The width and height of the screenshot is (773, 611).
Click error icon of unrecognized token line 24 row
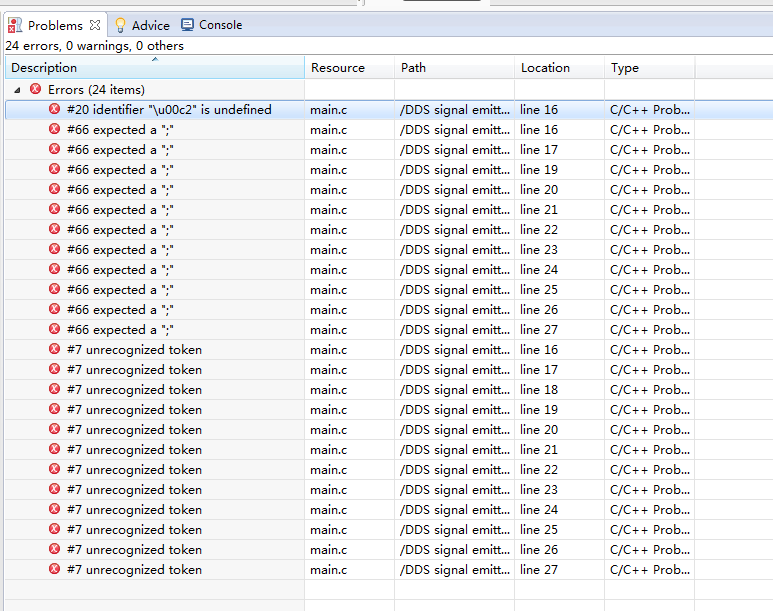coord(55,509)
